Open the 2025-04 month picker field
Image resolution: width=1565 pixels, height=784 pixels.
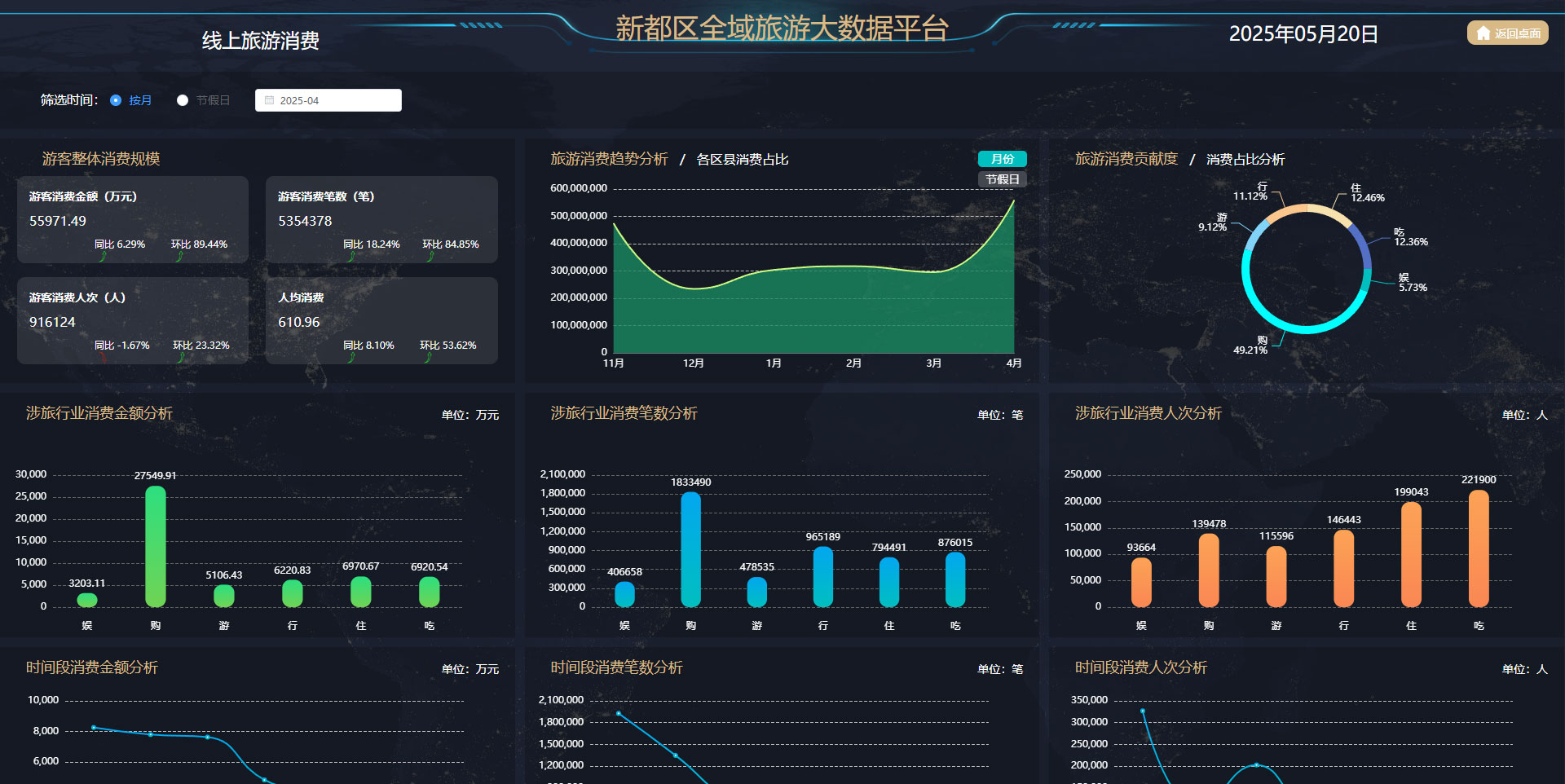(328, 100)
